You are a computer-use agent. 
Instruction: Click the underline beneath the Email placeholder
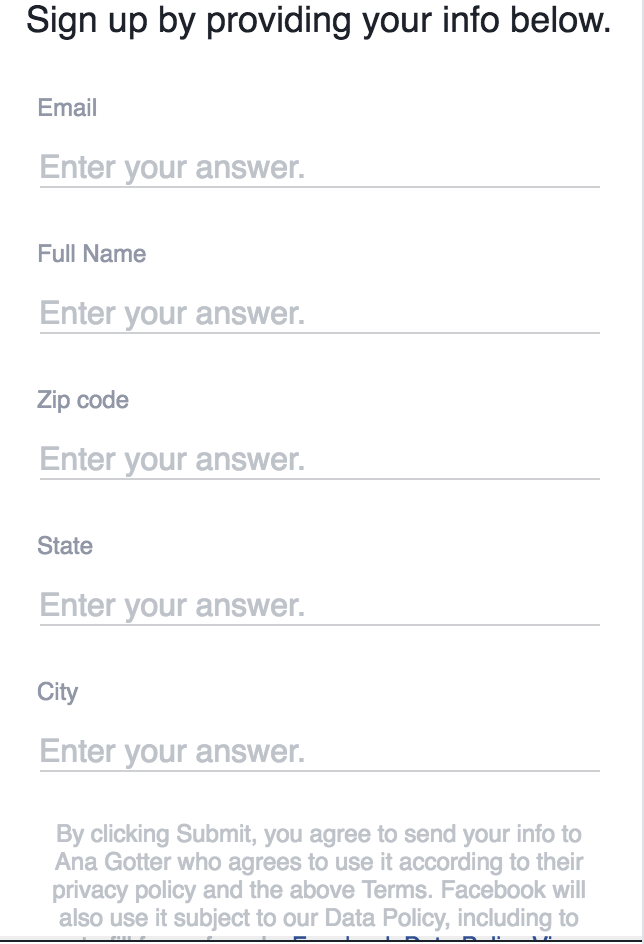[320, 187]
